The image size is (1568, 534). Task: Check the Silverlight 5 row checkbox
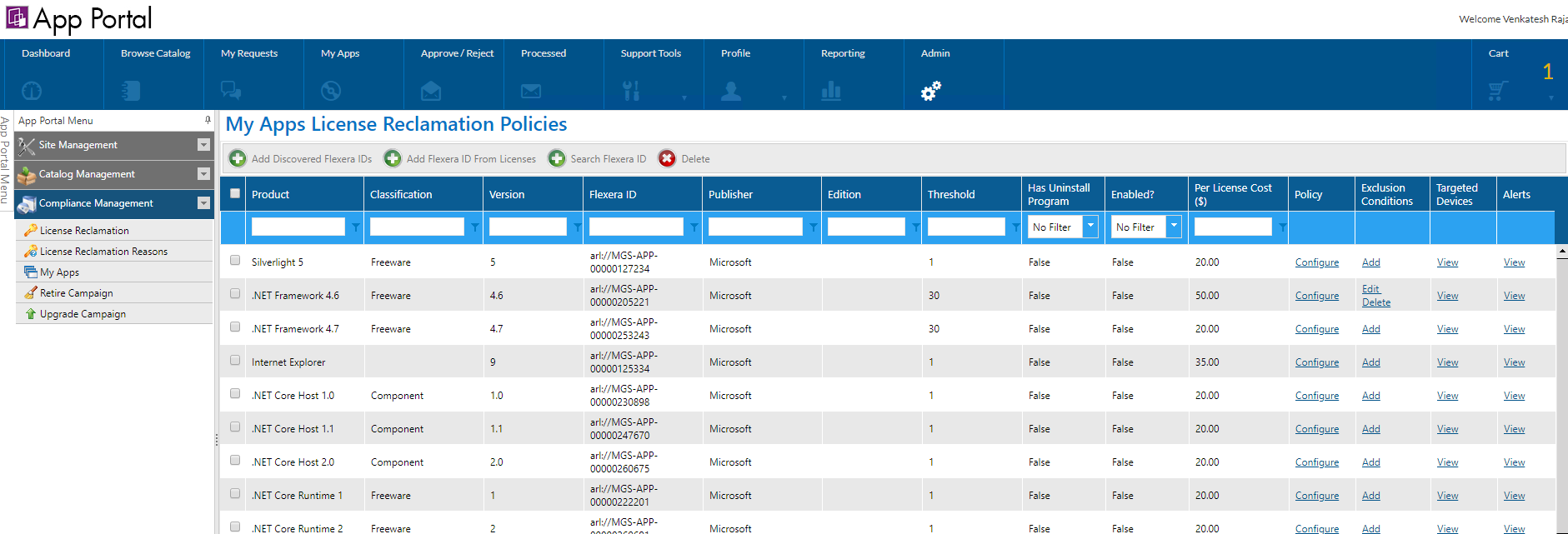235,260
